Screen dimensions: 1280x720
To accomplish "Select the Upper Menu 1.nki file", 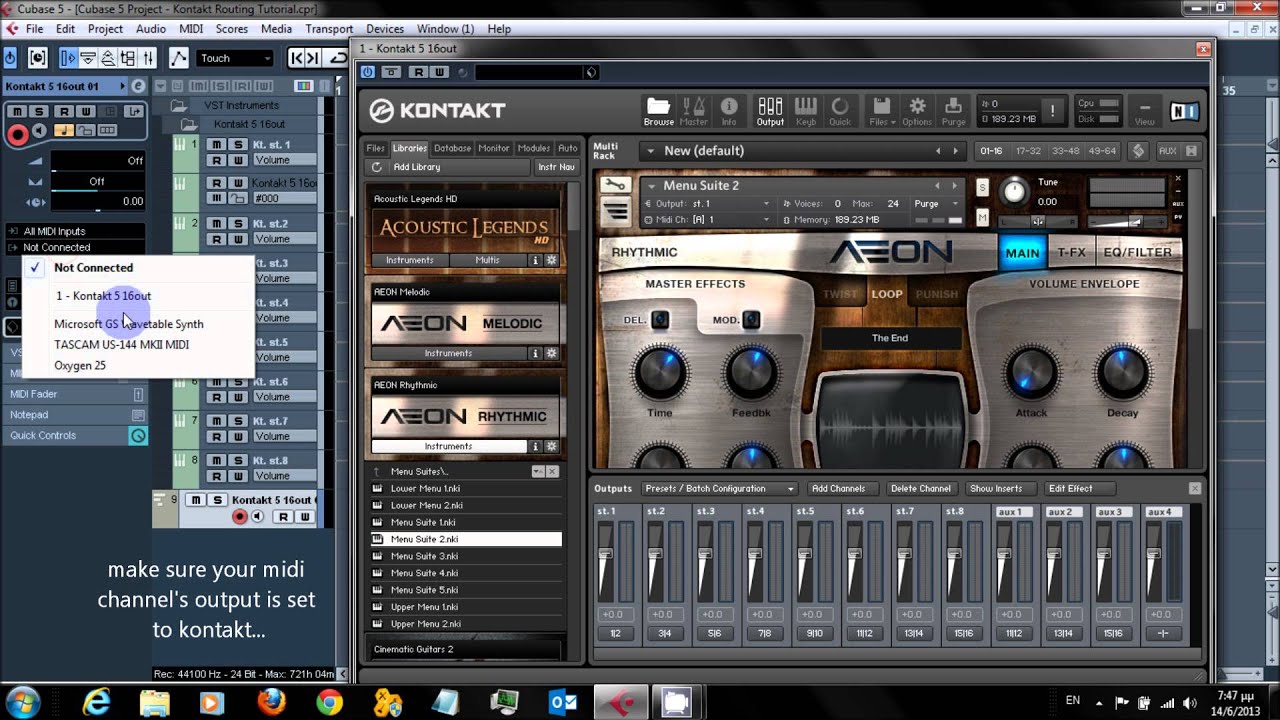I will [x=424, y=607].
